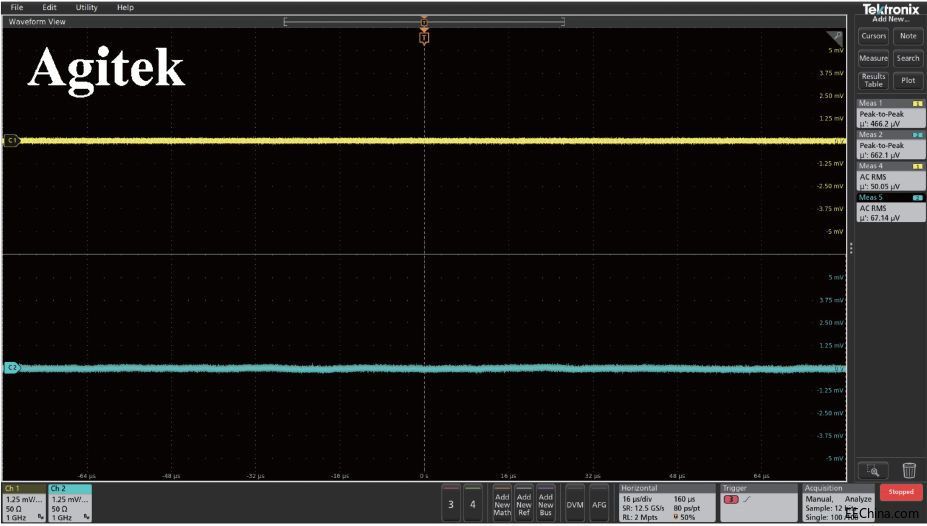This screenshot has width=927, height=526.
Task: Click the Cursors button
Action: click(873, 36)
